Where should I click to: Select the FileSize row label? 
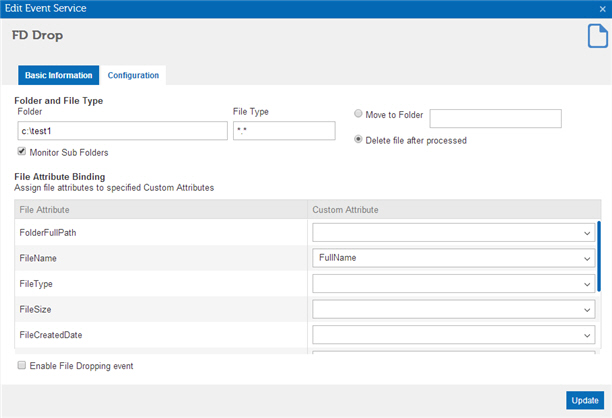tap(35, 309)
